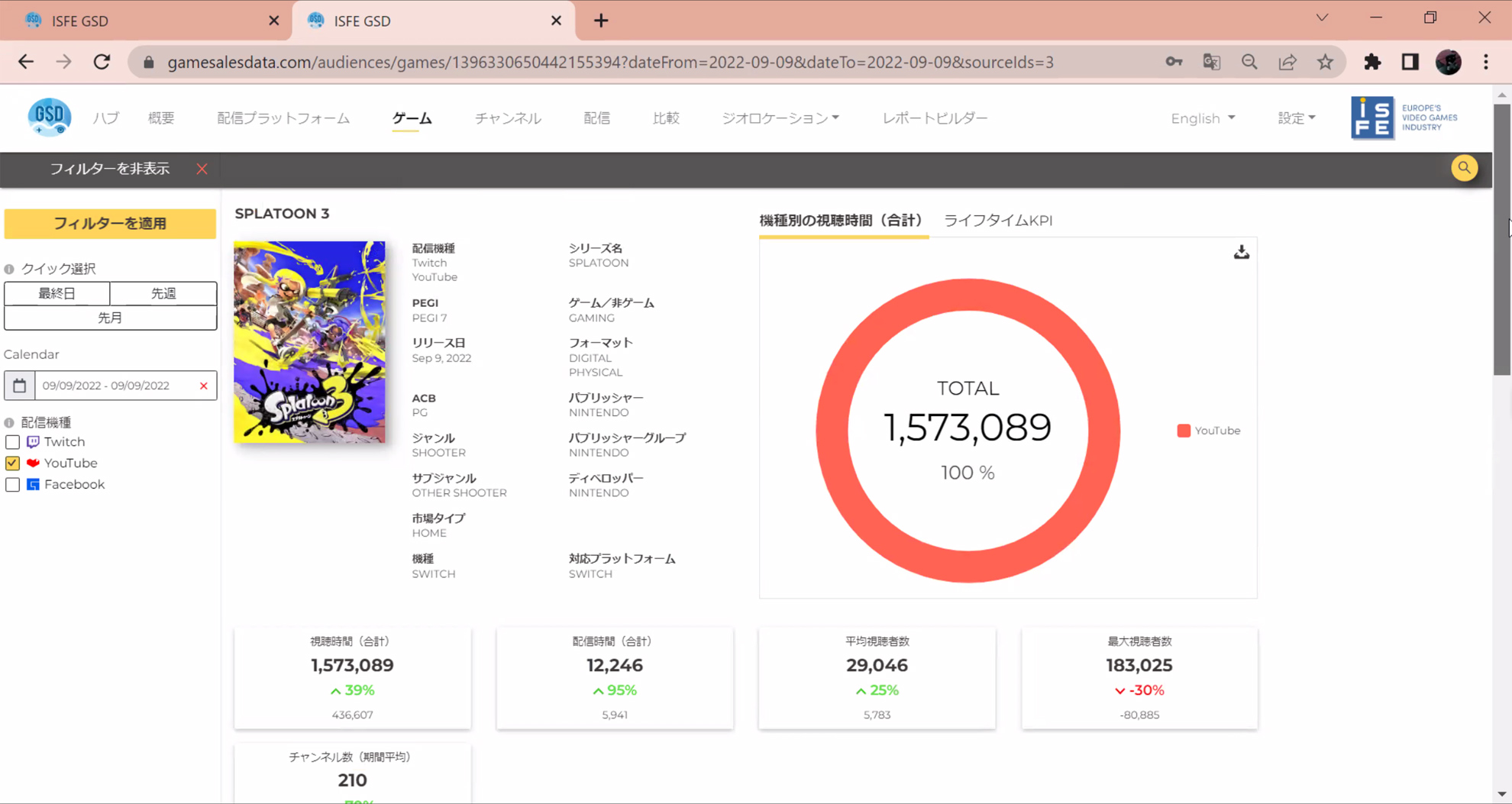Click the Google Translate icon in address bar
1512x804 pixels.
[1211, 62]
